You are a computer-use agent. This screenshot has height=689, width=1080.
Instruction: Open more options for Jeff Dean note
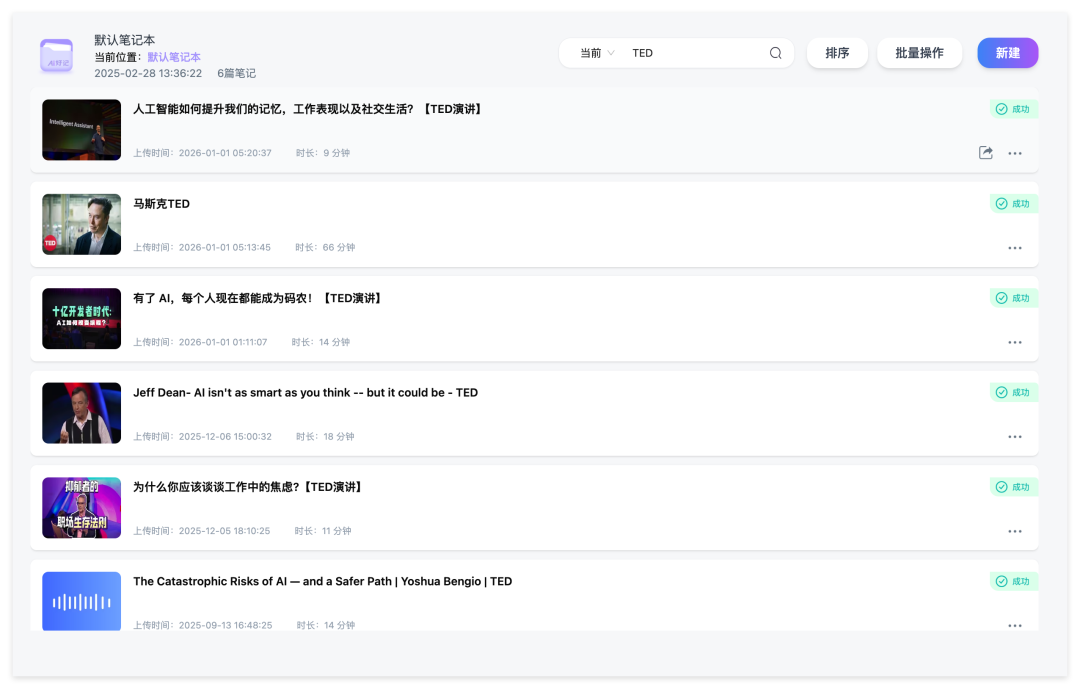1015,437
